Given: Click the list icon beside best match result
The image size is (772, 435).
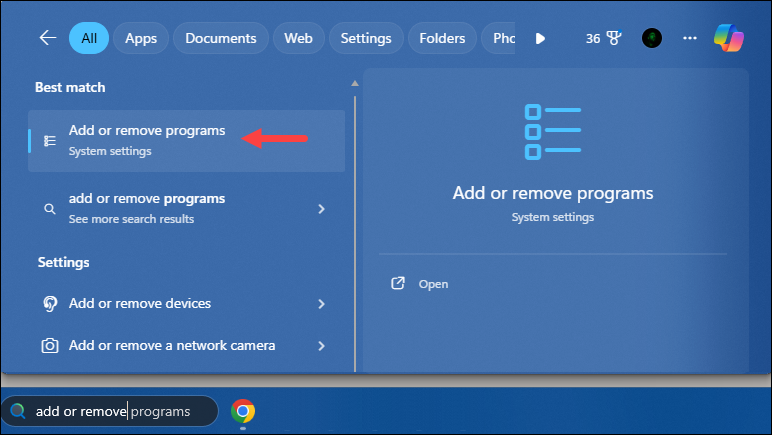Looking at the screenshot, I should tap(50, 141).
